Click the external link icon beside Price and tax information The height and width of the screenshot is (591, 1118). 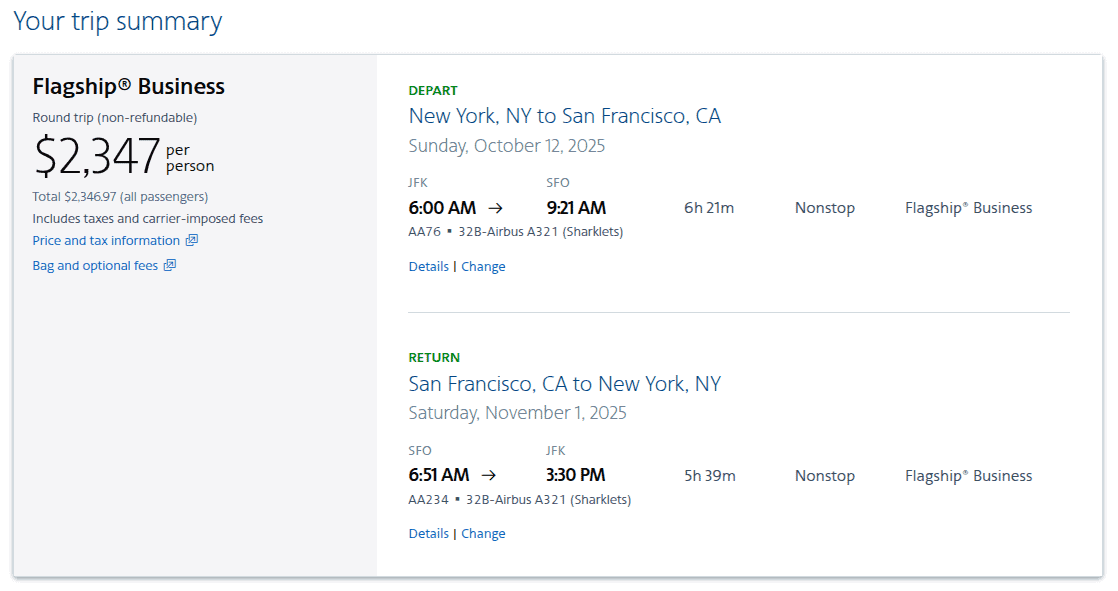click(192, 240)
